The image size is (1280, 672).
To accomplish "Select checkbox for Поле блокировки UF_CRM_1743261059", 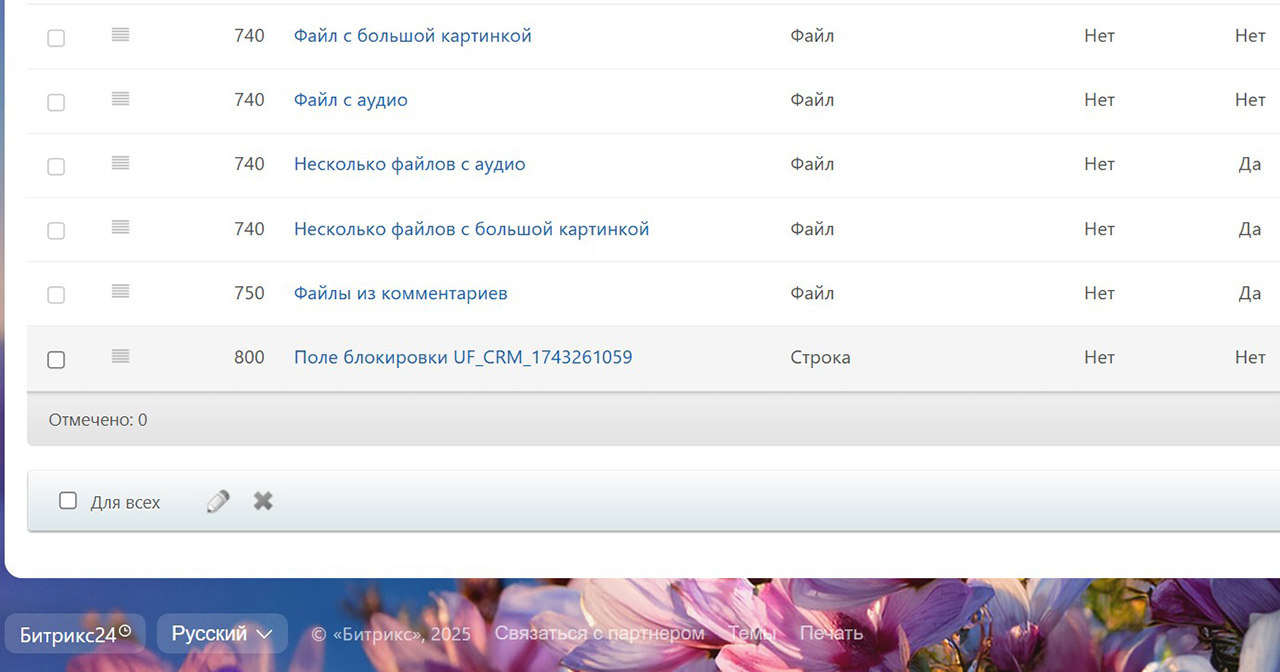I will tap(56, 360).
